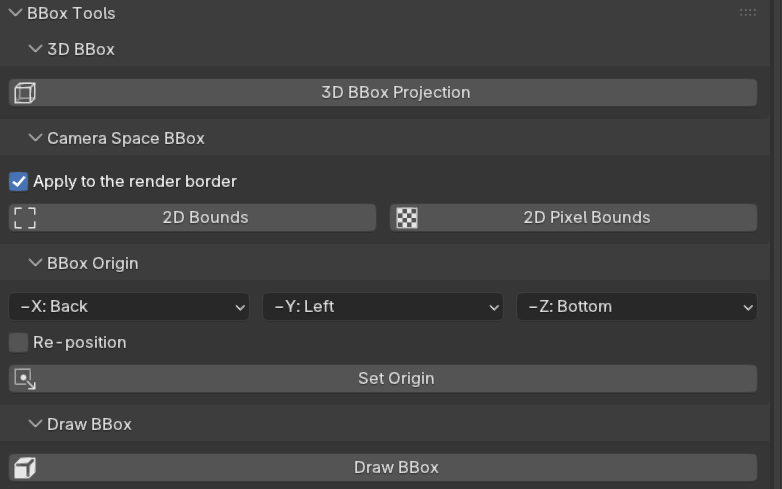
Task: Click the Draw BBox solid cube icon
Action: [25, 468]
